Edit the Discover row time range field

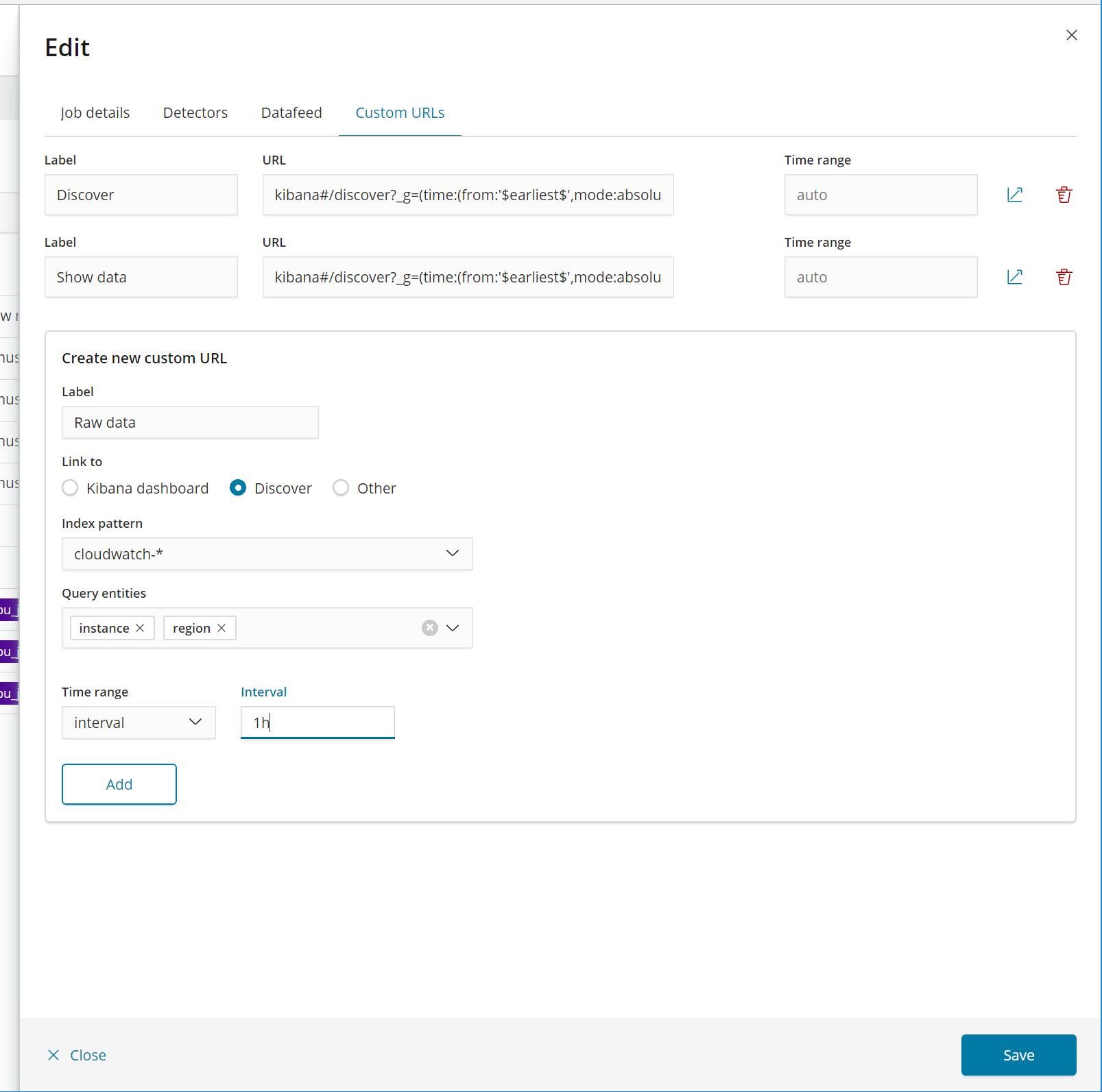click(x=881, y=195)
